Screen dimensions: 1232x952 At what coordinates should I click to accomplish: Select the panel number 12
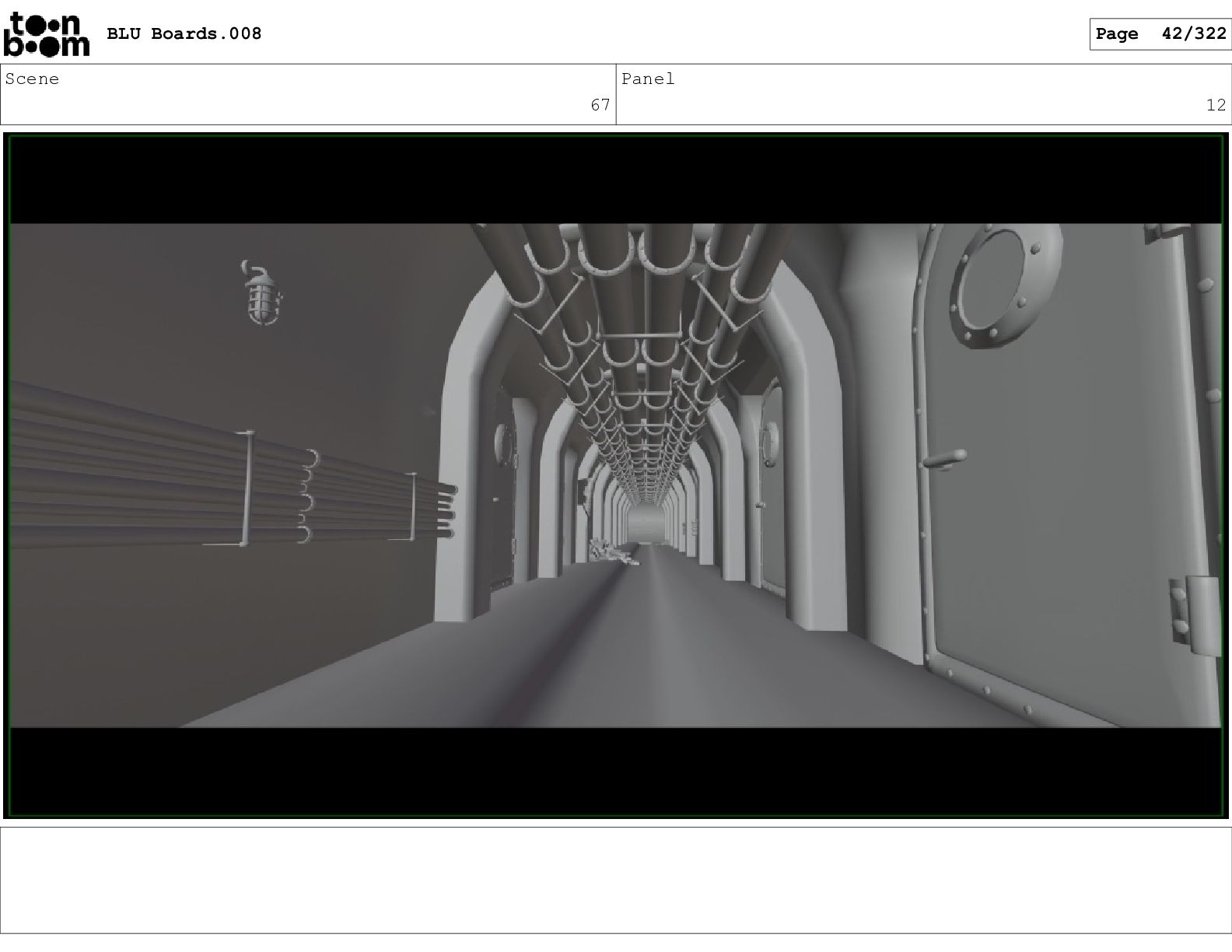1216,105
